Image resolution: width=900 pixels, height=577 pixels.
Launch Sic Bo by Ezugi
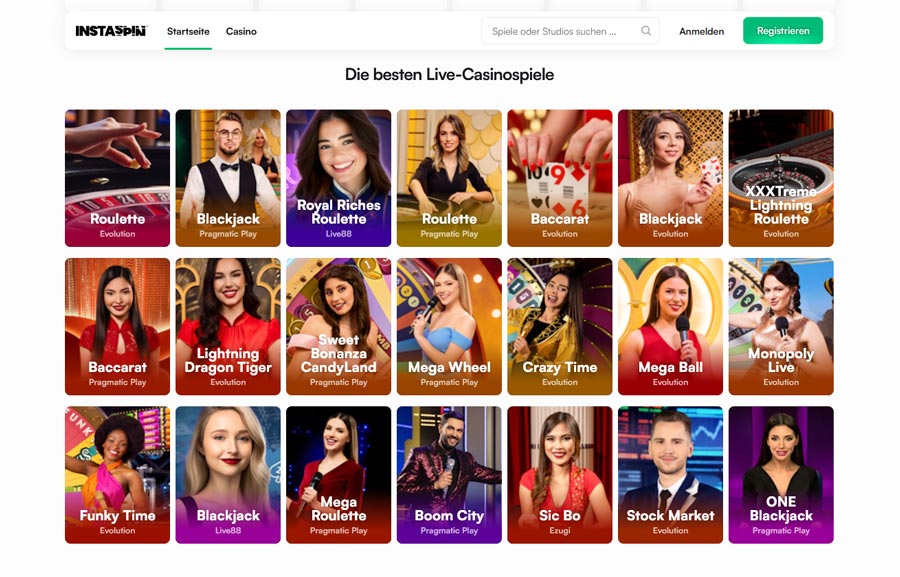tap(560, 475)
